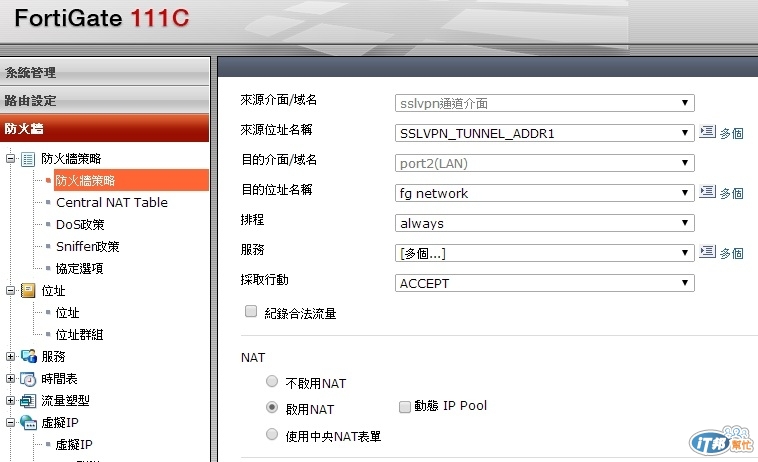Click multiple icon beside 服務 dropdown

coord(708,252)
